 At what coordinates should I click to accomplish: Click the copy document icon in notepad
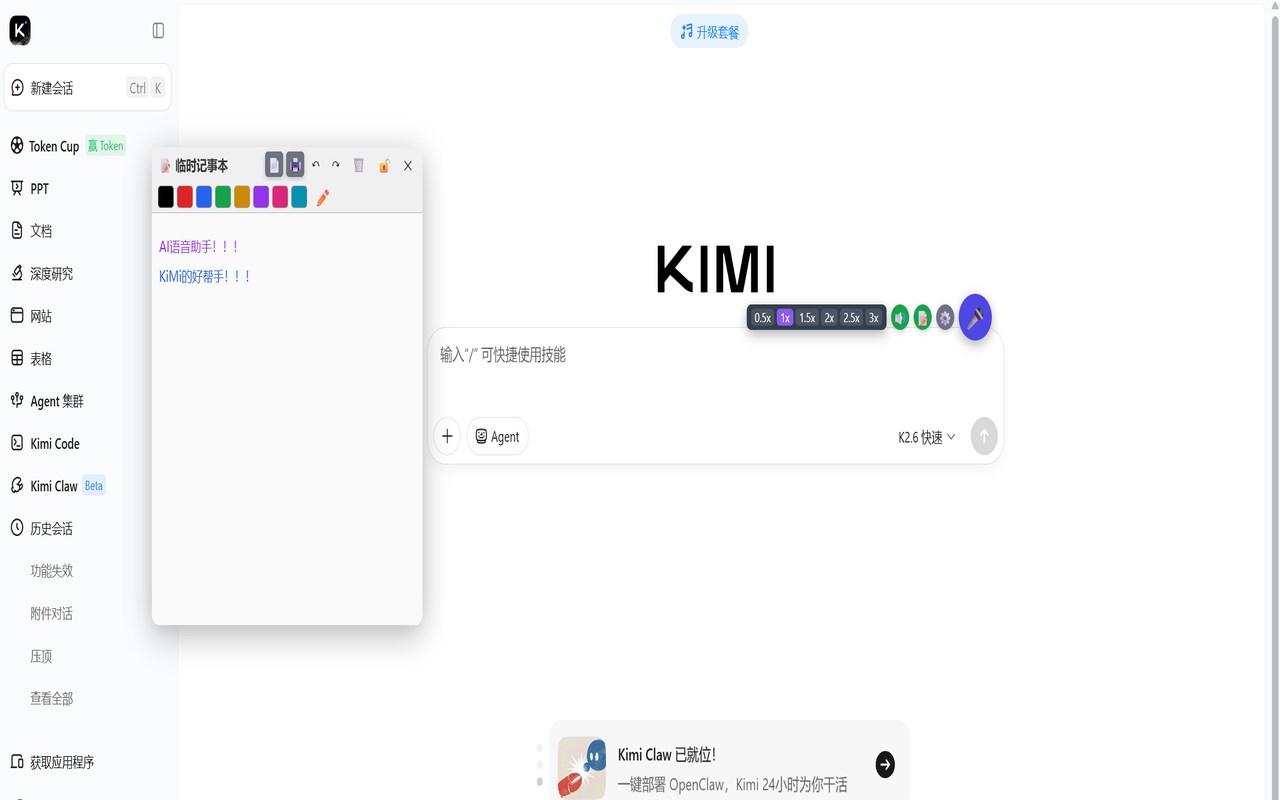click(274, 165)
